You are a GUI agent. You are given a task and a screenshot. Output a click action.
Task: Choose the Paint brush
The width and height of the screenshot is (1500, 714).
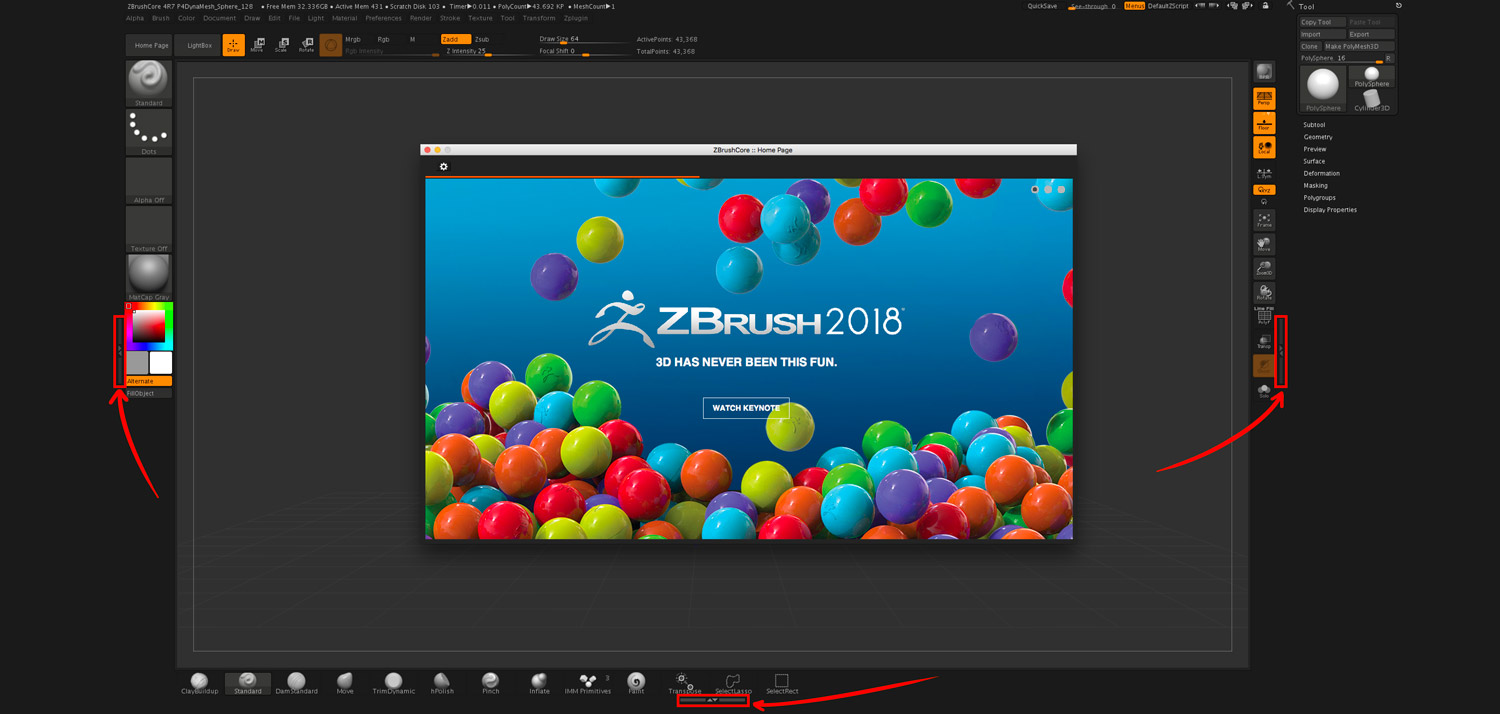click(x=636, y=684)
